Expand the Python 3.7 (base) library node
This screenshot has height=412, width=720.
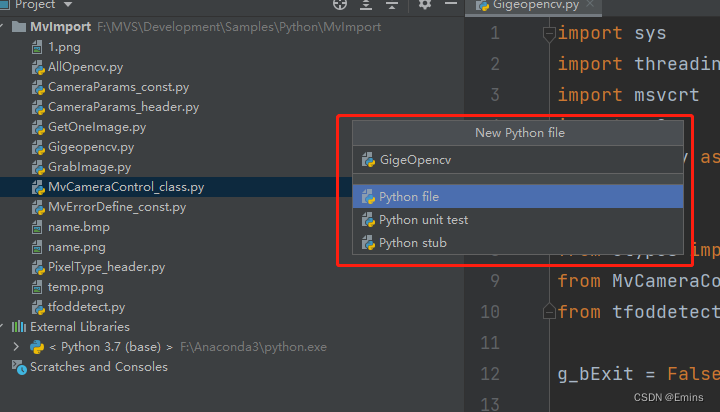[16, 347]
